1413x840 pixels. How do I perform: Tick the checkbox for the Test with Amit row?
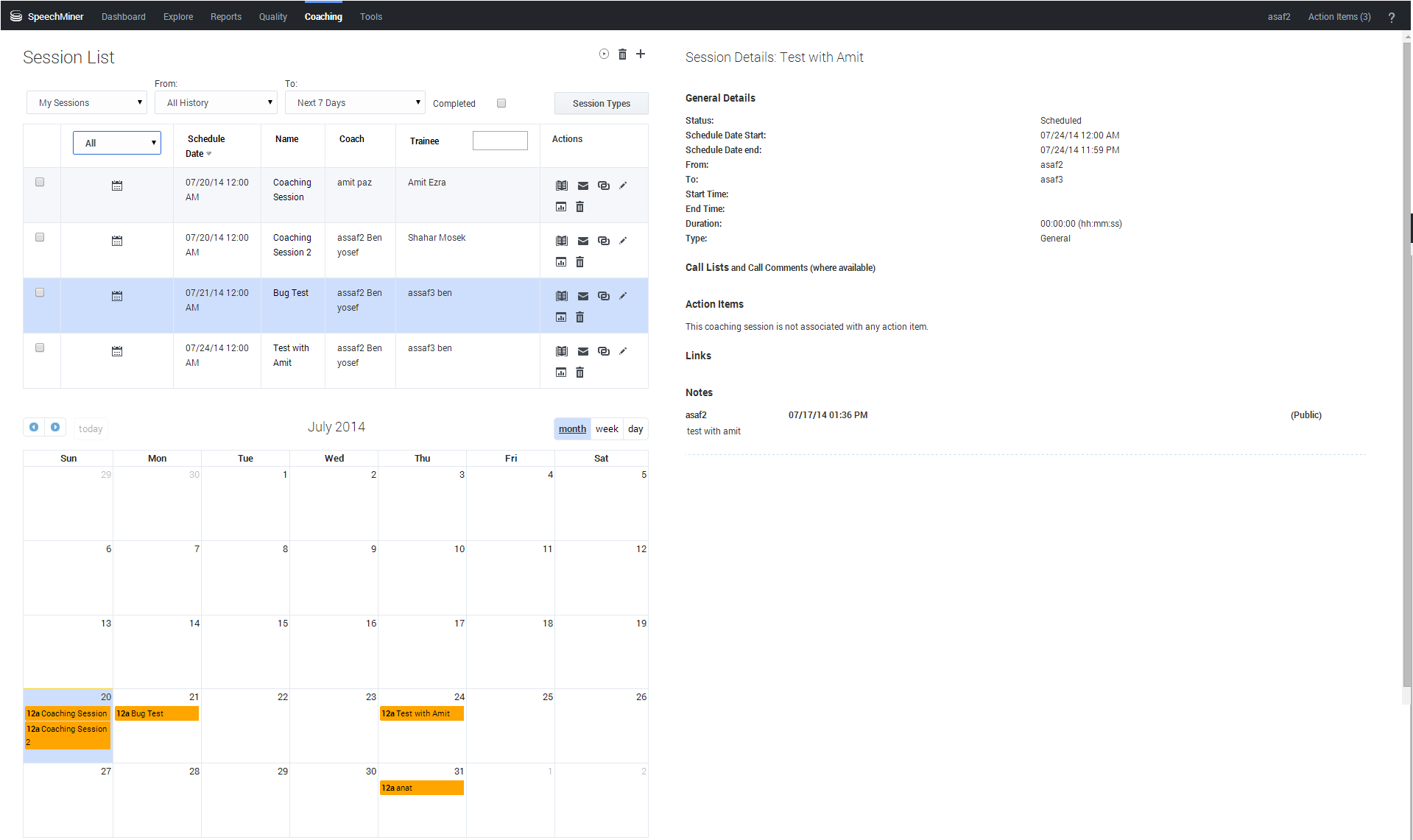40,347
